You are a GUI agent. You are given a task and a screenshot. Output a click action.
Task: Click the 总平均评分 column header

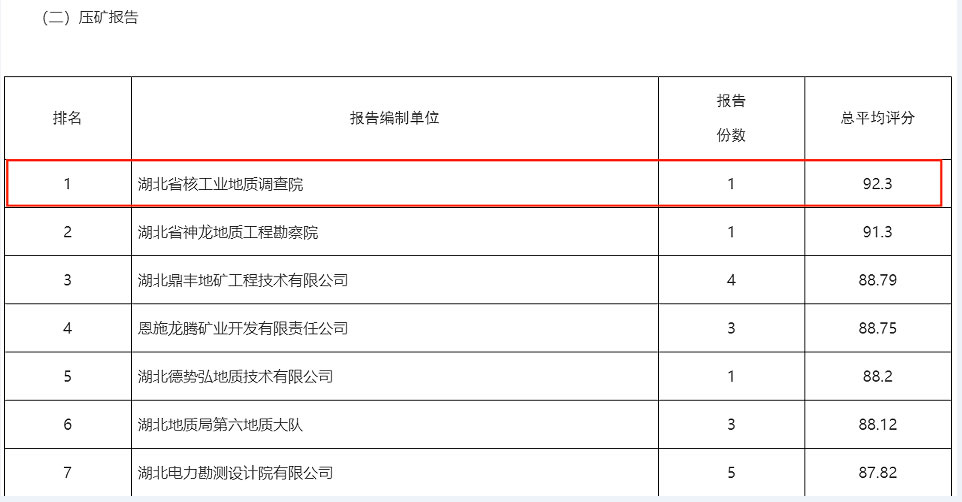pyautogui.click(x=877, y=118)
